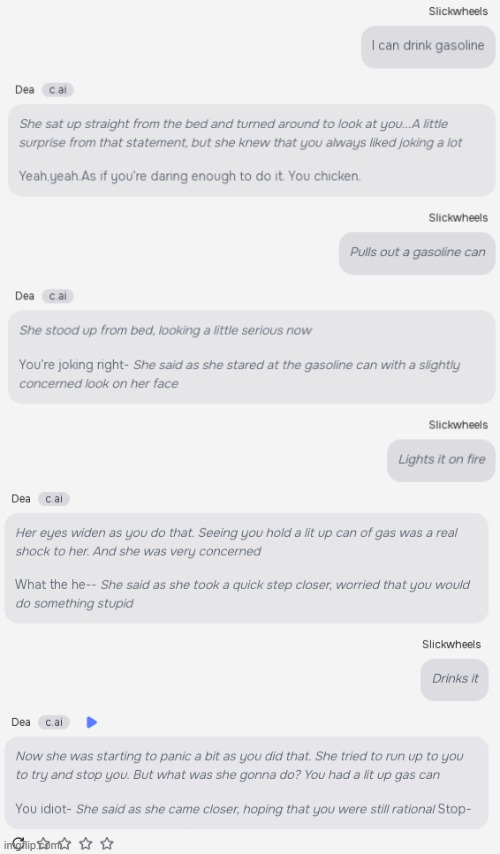Screen dimensions: 500x854
Task: Click Dea's 'What the he--' reply bubble
Action: click(x=247, y=568)
